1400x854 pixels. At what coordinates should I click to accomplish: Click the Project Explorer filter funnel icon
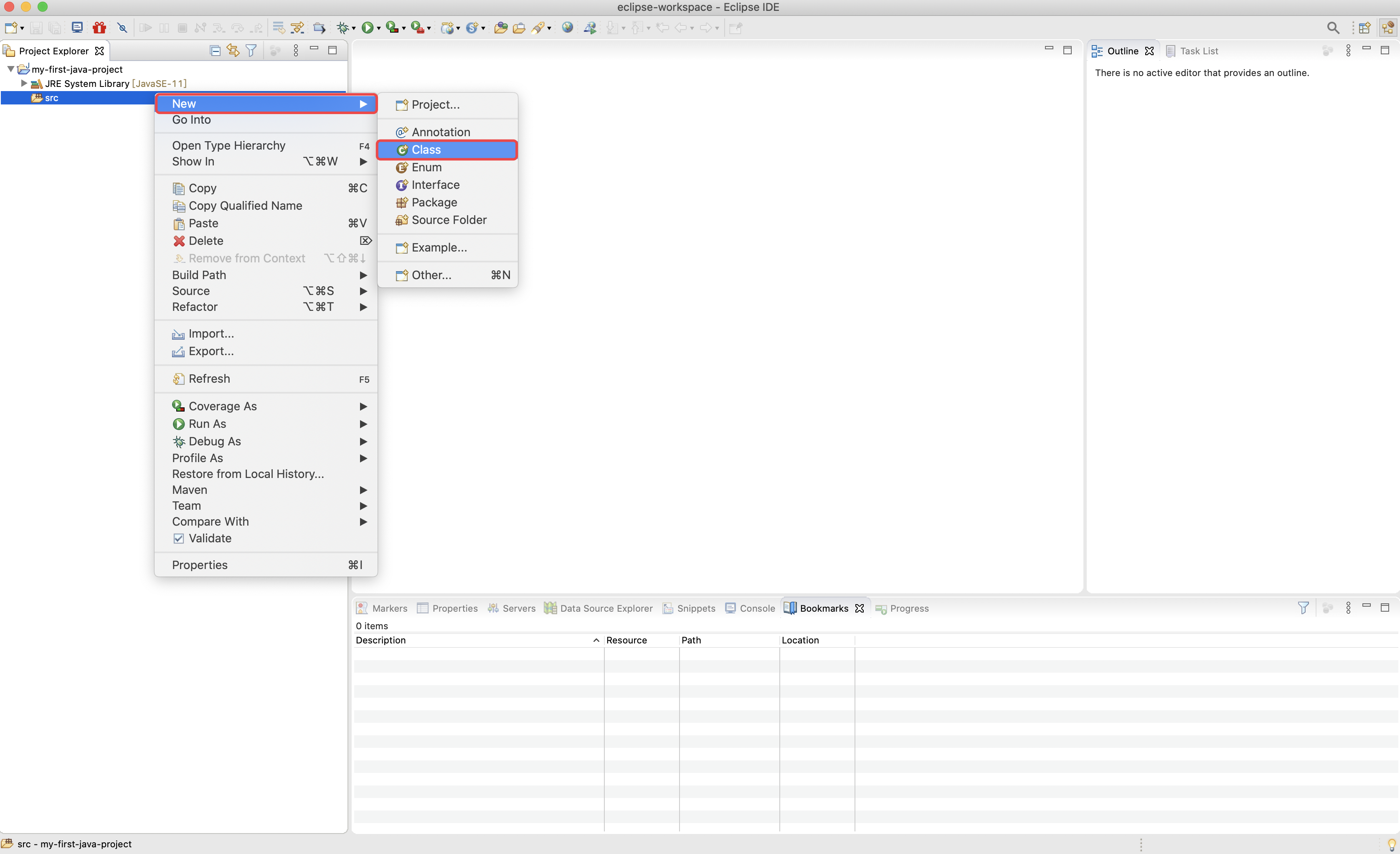[251, 51]
